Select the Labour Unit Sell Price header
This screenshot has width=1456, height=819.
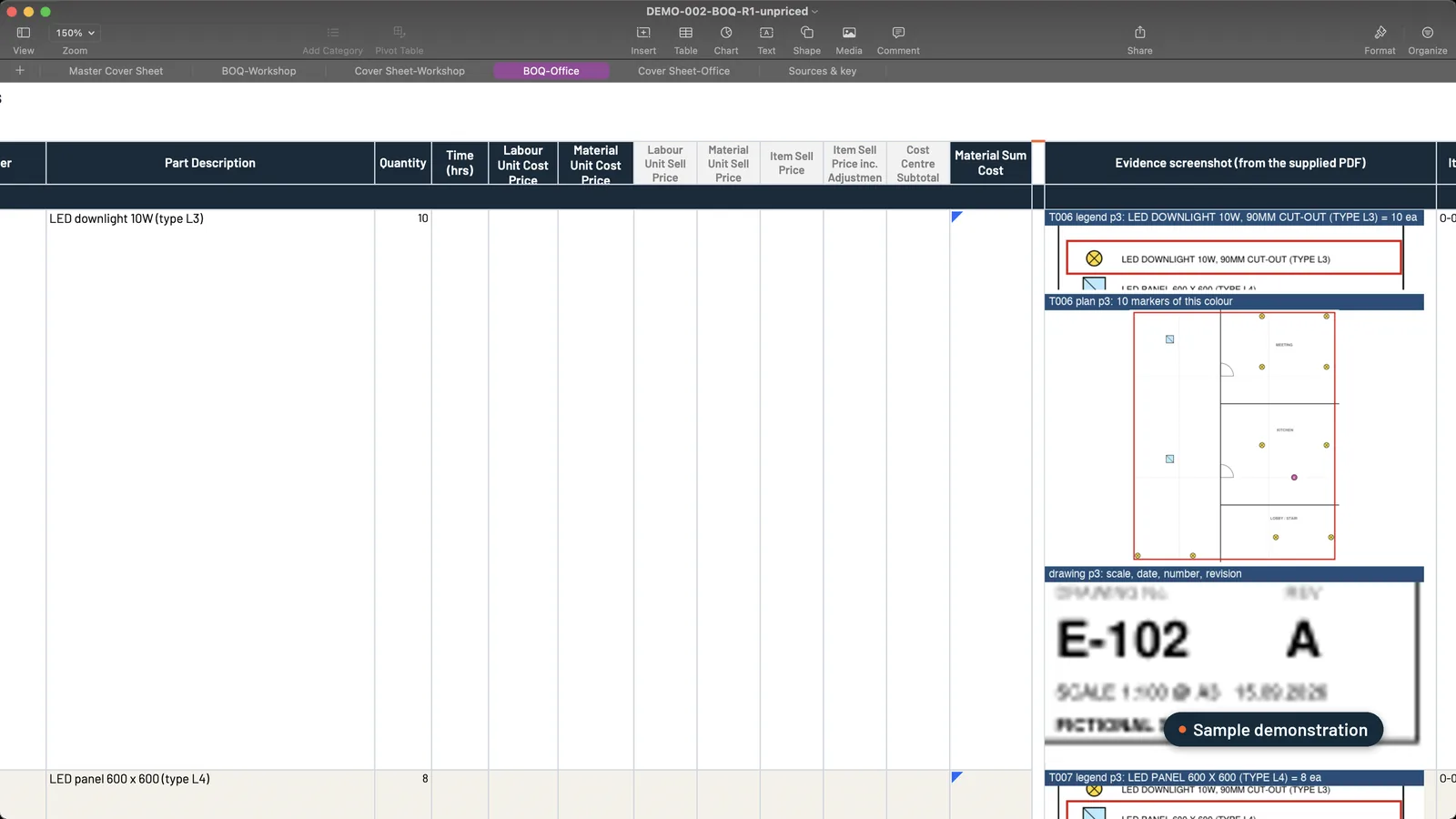click(x=665, y=163)
